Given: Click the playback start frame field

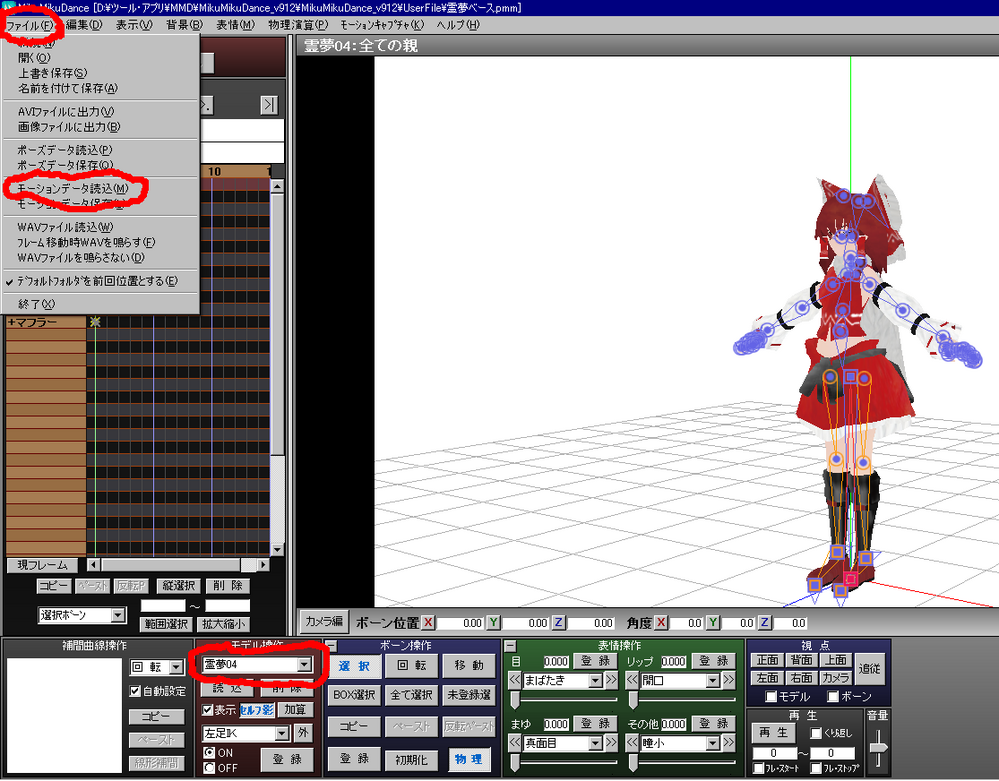Looking at the screenshot, I should pos(773,752).
